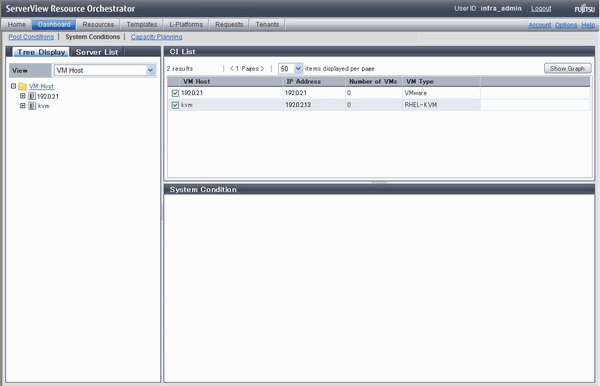This screenshot has height=386, width=600.
Task: Open items per page dropdown set to 50
Action: pyautogui.click(x=290, y=68)
